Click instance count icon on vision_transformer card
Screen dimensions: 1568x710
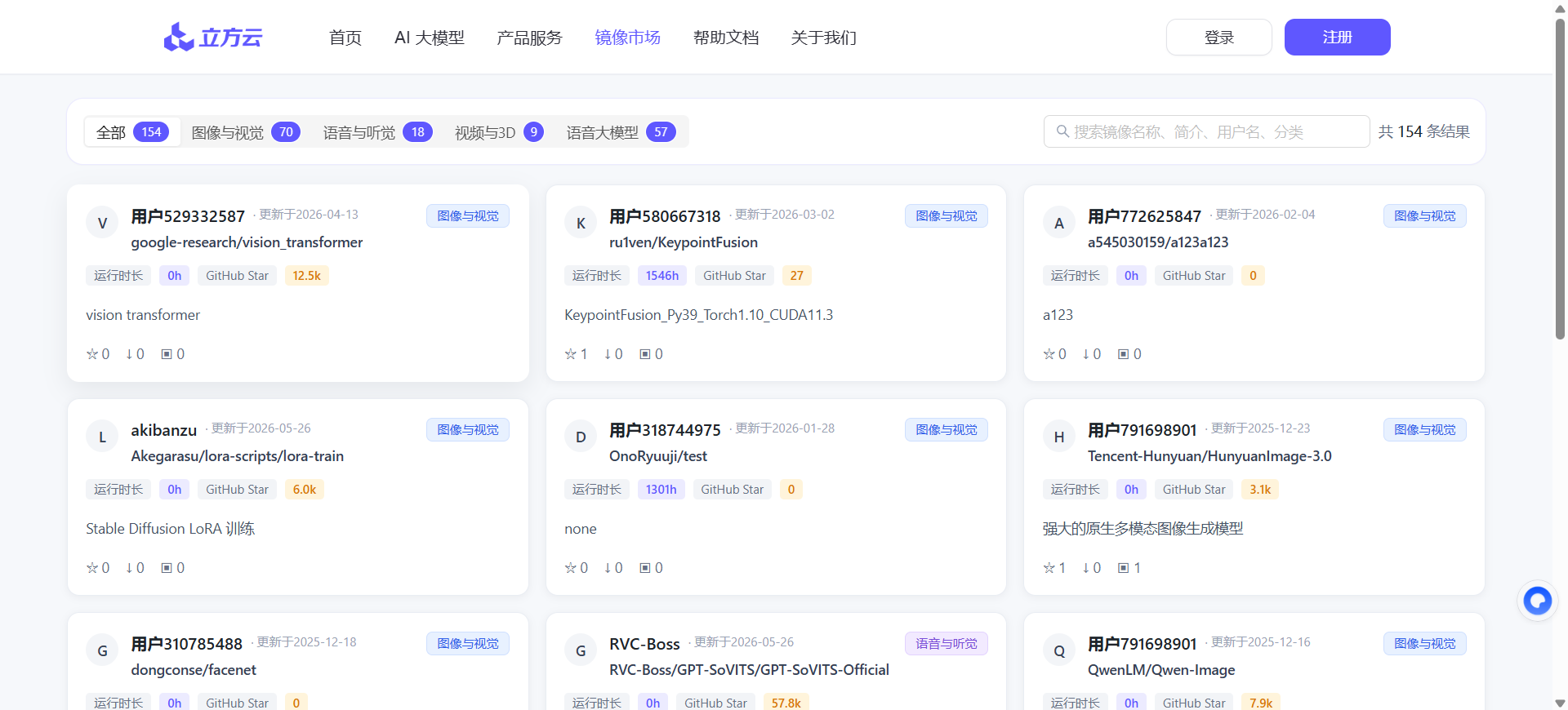pyautogui.click(x=167, y=354)
